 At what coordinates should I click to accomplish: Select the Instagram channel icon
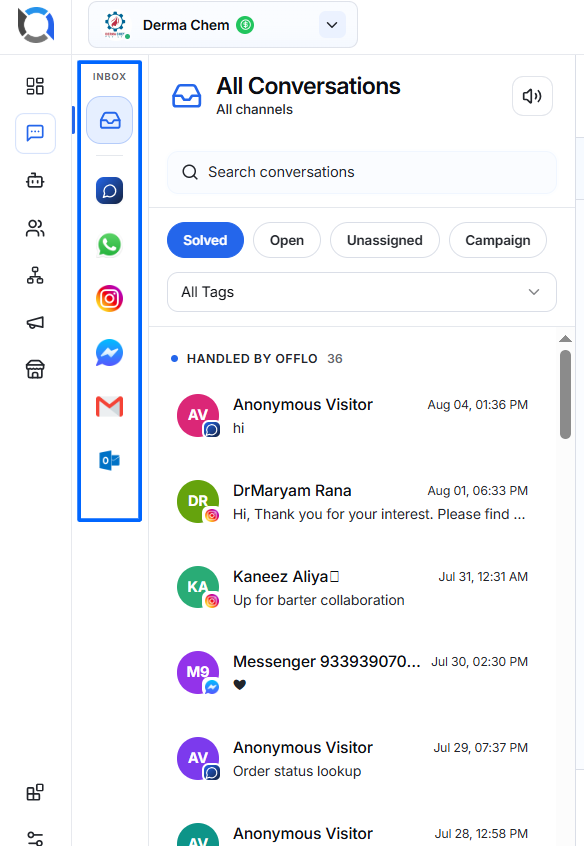point(110,298)
